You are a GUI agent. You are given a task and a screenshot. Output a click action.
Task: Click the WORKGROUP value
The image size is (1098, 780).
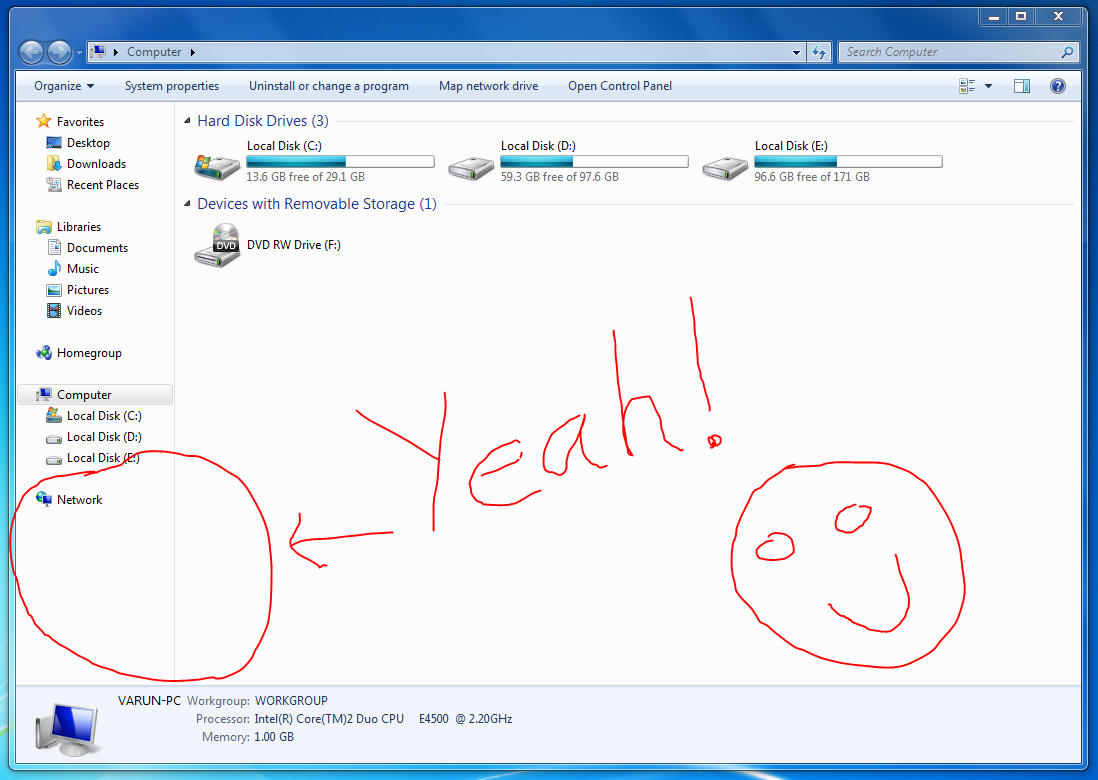291,700
